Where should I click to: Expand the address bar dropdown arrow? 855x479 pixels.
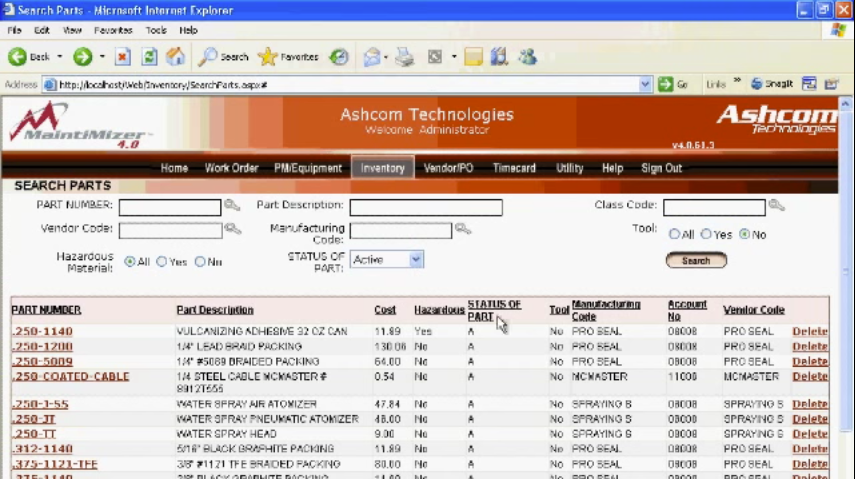click(645, 85)
